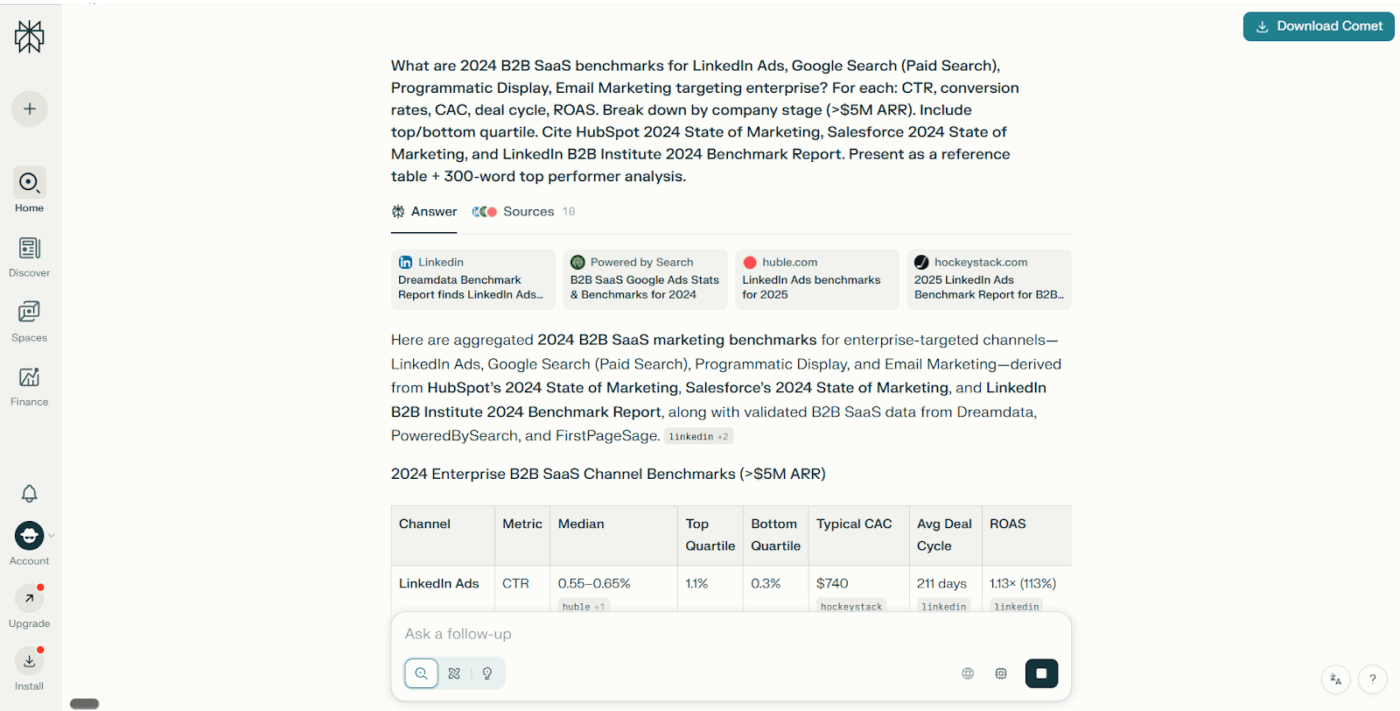Open the translate options in the bottom corner
1400x711 pixels.
pyautogui.click(x=1336, y=679)
